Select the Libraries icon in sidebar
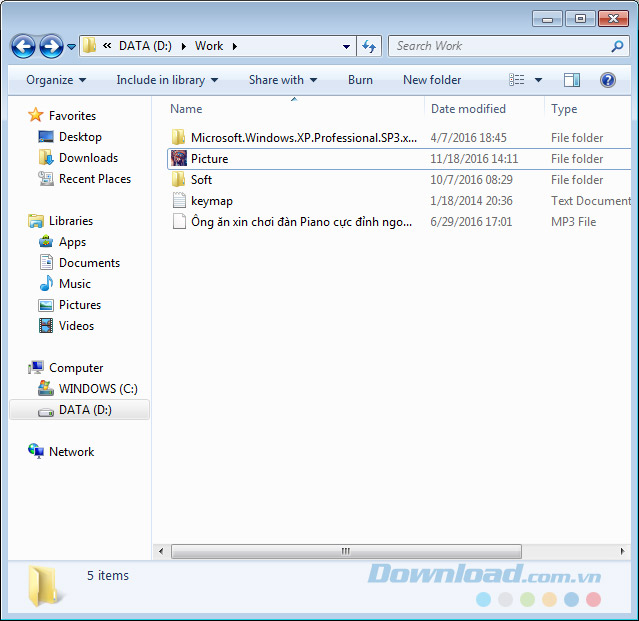The image size is (639, 621). point(36,221)
